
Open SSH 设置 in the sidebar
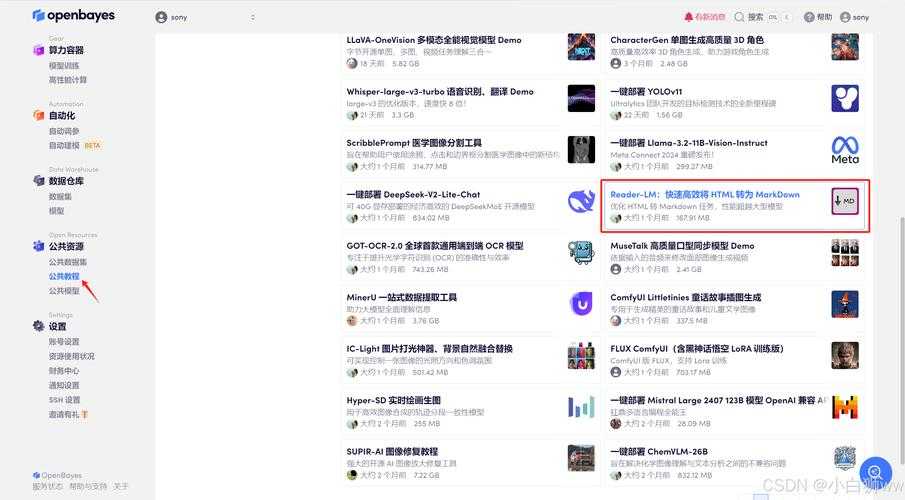pos(65,400)
